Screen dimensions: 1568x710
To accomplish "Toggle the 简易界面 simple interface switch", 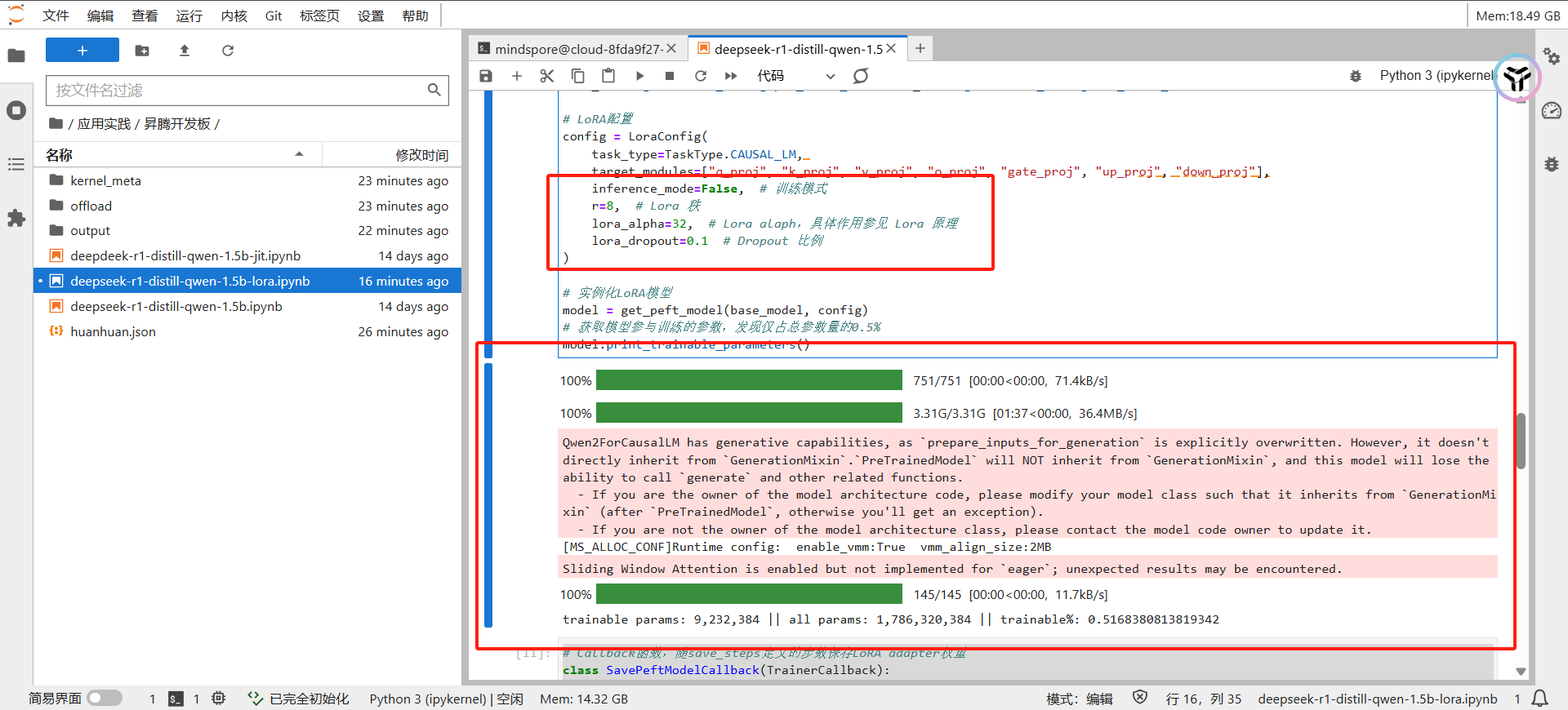I will coord(105,699).
